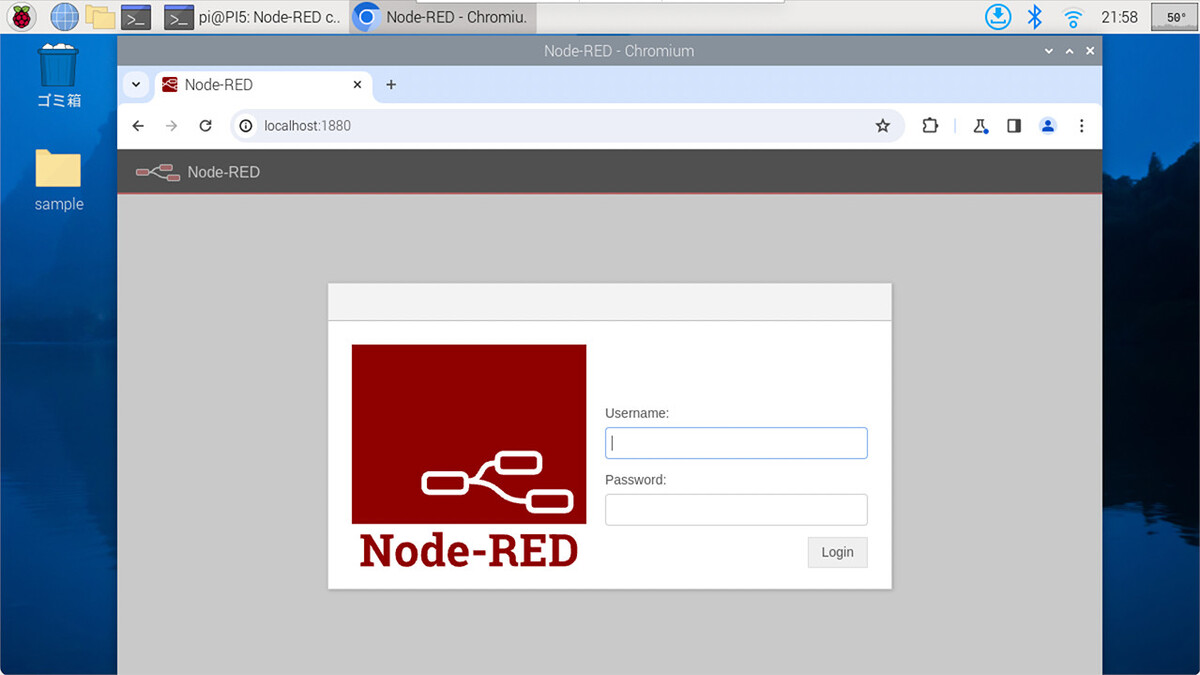Open the Chromium three-dot menu
1200x675 pixels.
point(1081,126)
